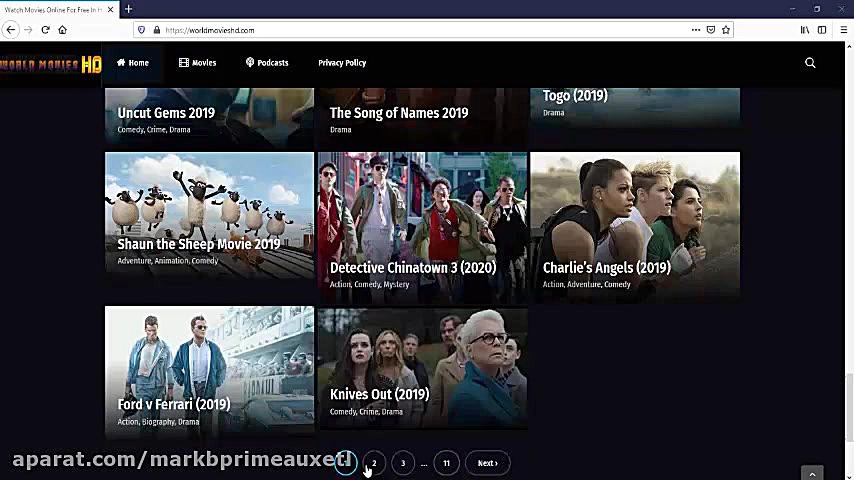854x480 pixels.
Task: Click the tracking protection shield icon
Action: [x=142, y=30]
